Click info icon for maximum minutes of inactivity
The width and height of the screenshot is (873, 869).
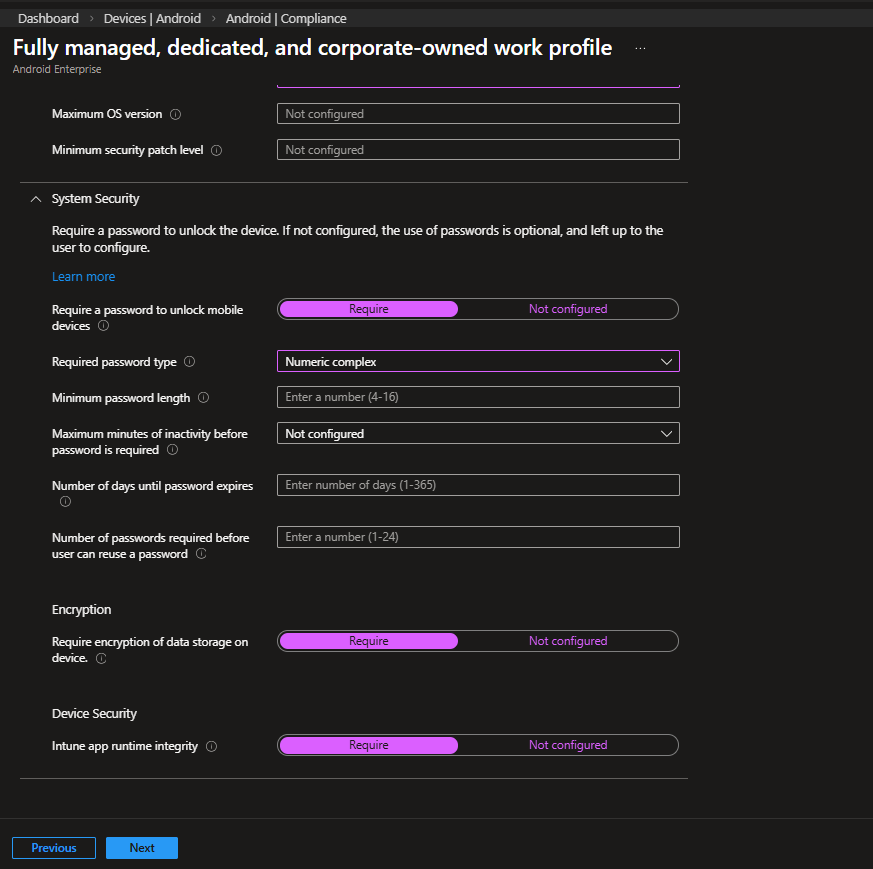[173, 450]
